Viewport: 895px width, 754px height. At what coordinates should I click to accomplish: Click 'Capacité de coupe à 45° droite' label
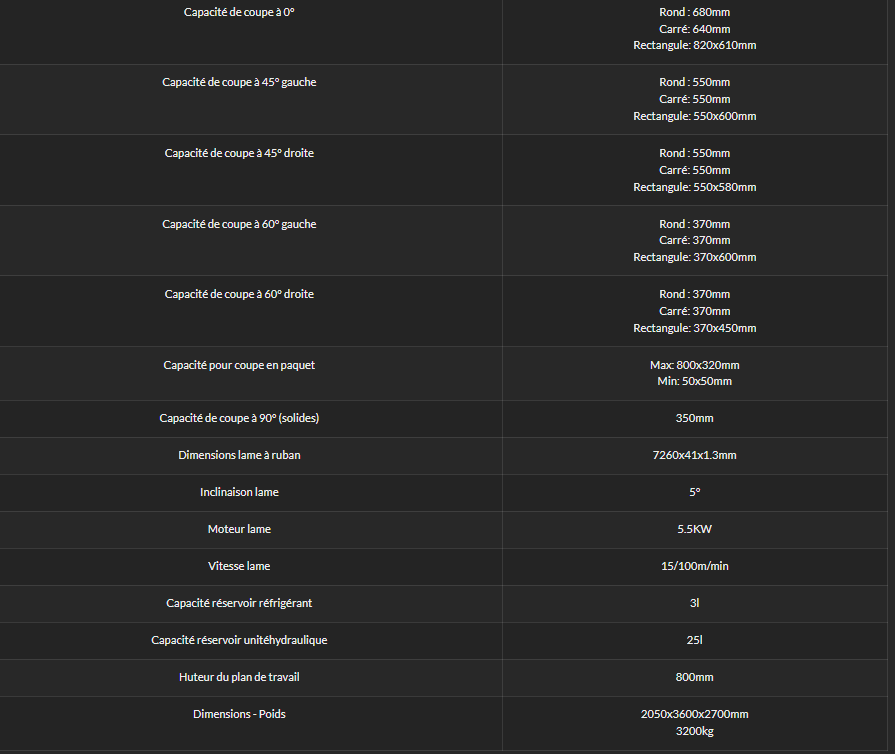(239, 153)
